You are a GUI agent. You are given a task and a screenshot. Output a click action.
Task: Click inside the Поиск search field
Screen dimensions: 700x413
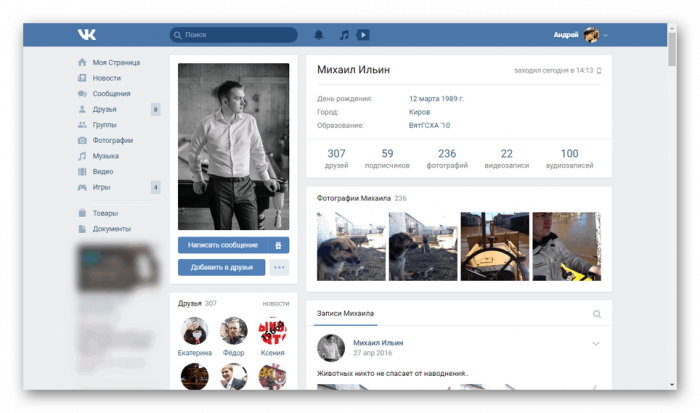(235, 35)
